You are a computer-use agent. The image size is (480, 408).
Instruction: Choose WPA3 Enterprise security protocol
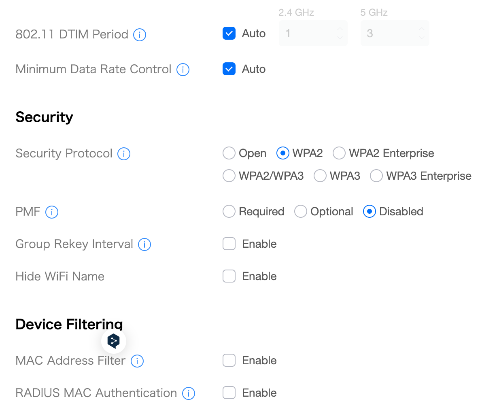coord(376,176)
